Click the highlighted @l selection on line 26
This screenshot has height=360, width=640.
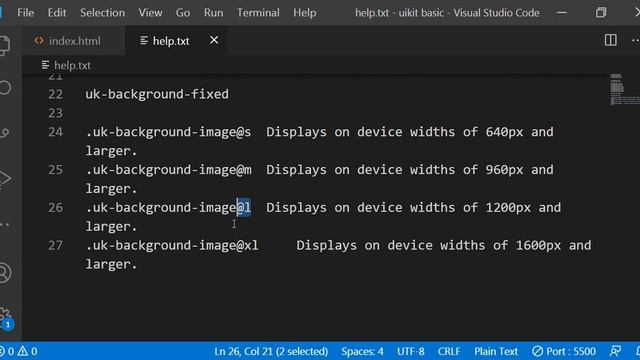(x=244, y=207)
